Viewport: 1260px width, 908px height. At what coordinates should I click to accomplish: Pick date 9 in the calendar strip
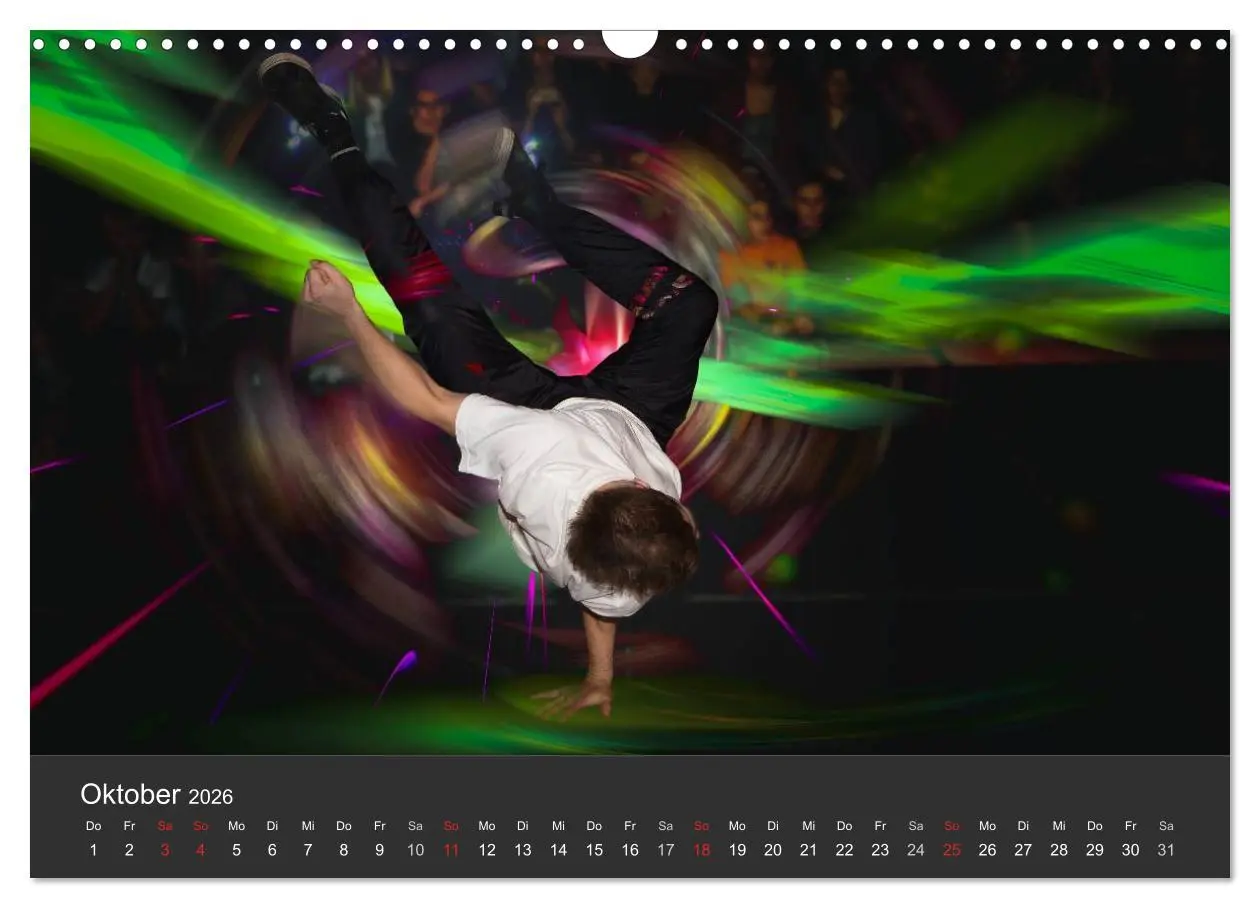(379, 850)
